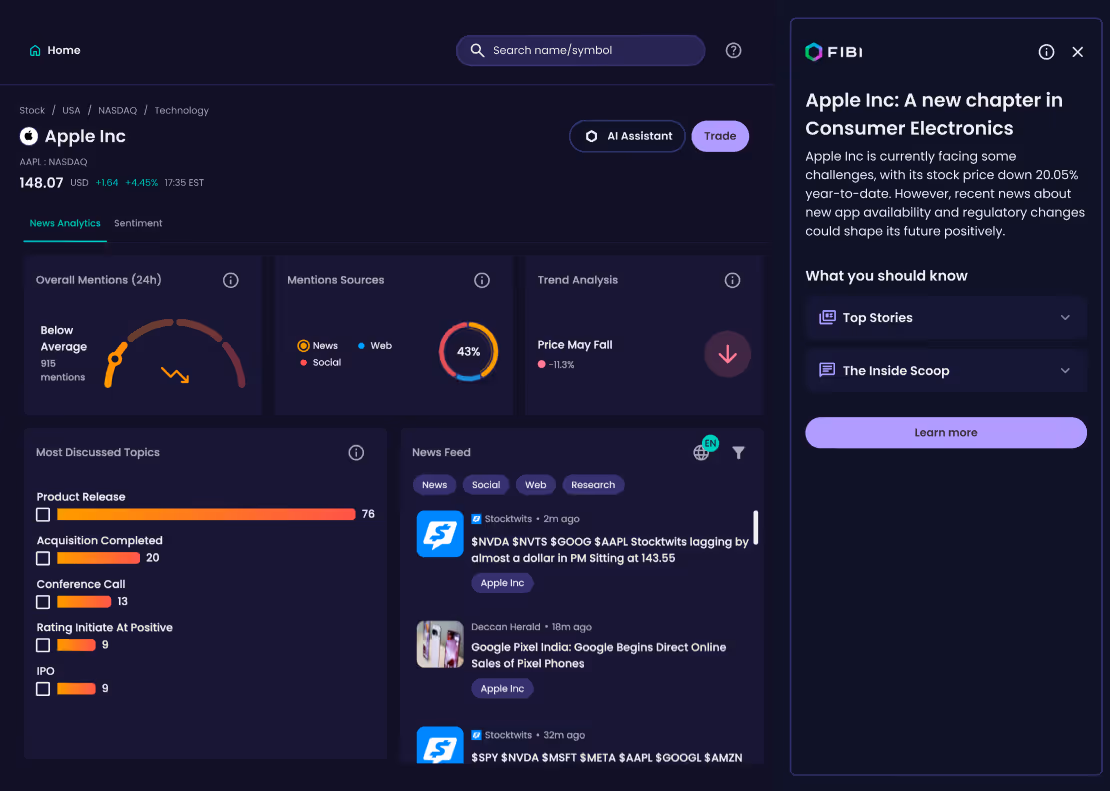Click the downward trend arrow in mentions gauge

pyautogui.click(x=175, y=375)
